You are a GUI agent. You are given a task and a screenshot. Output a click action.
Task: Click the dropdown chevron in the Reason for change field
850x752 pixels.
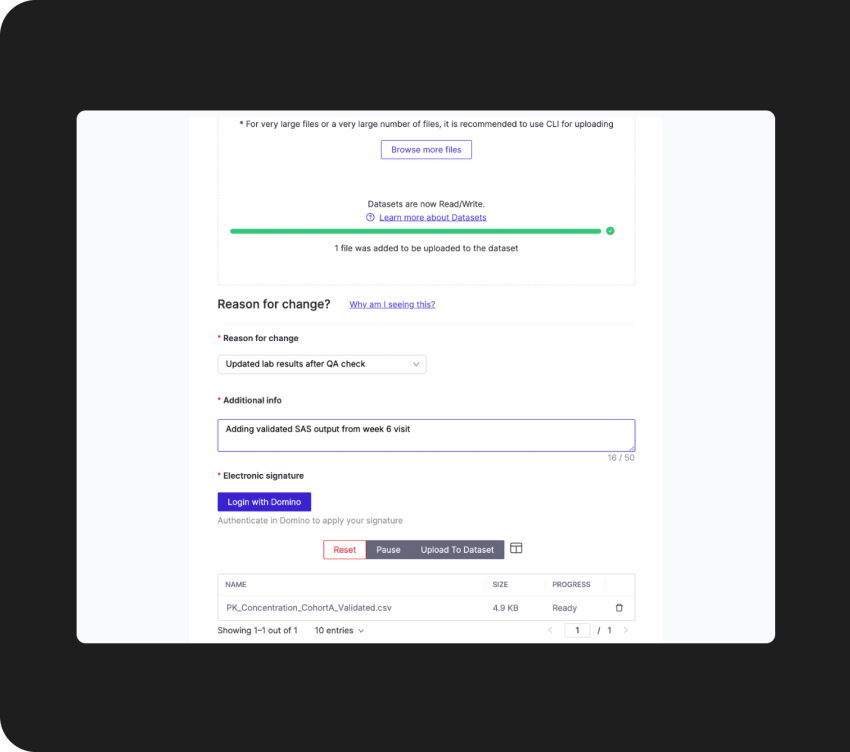point(416,364)
